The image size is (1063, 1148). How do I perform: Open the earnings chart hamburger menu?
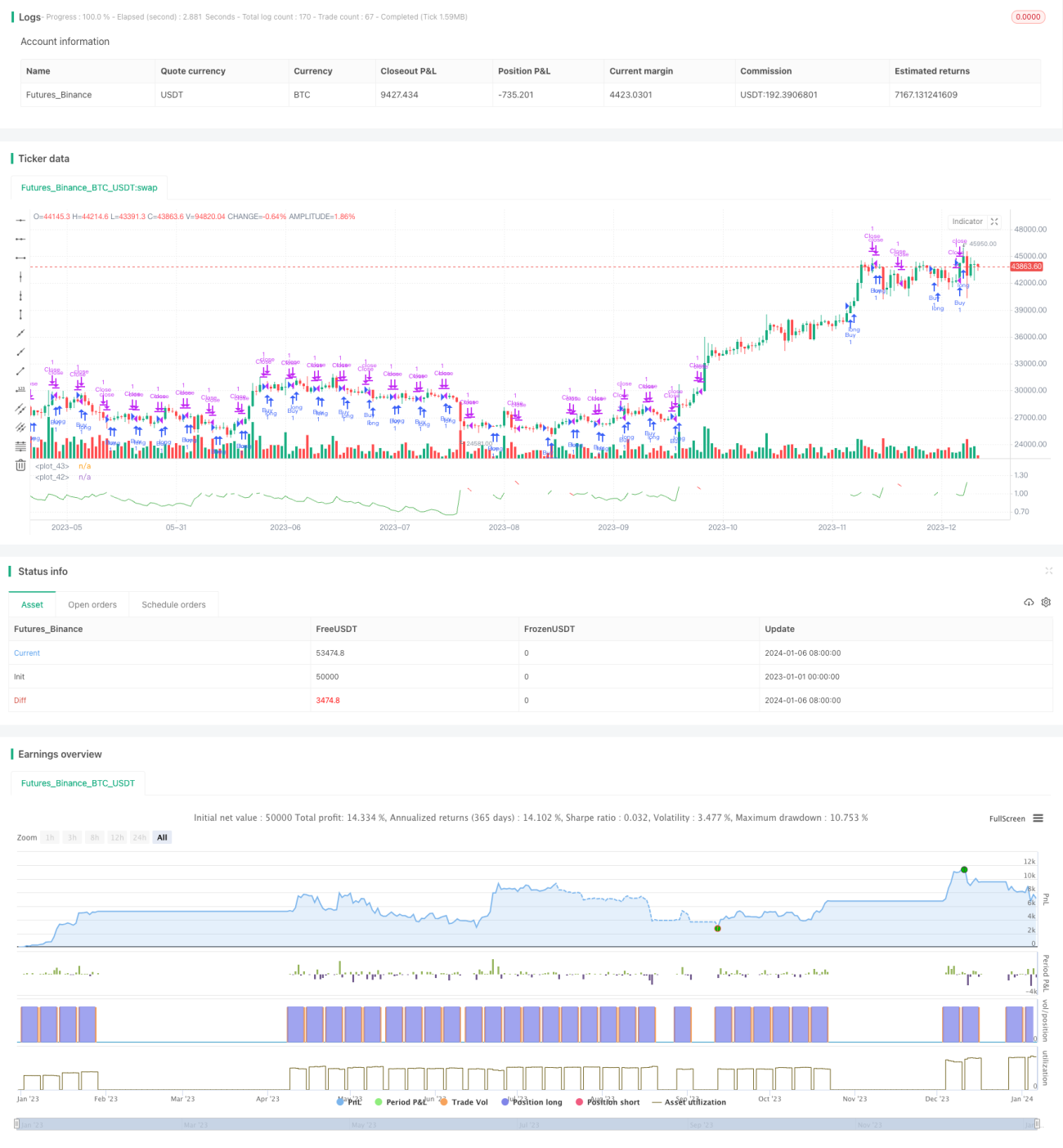coord(1038,818)
